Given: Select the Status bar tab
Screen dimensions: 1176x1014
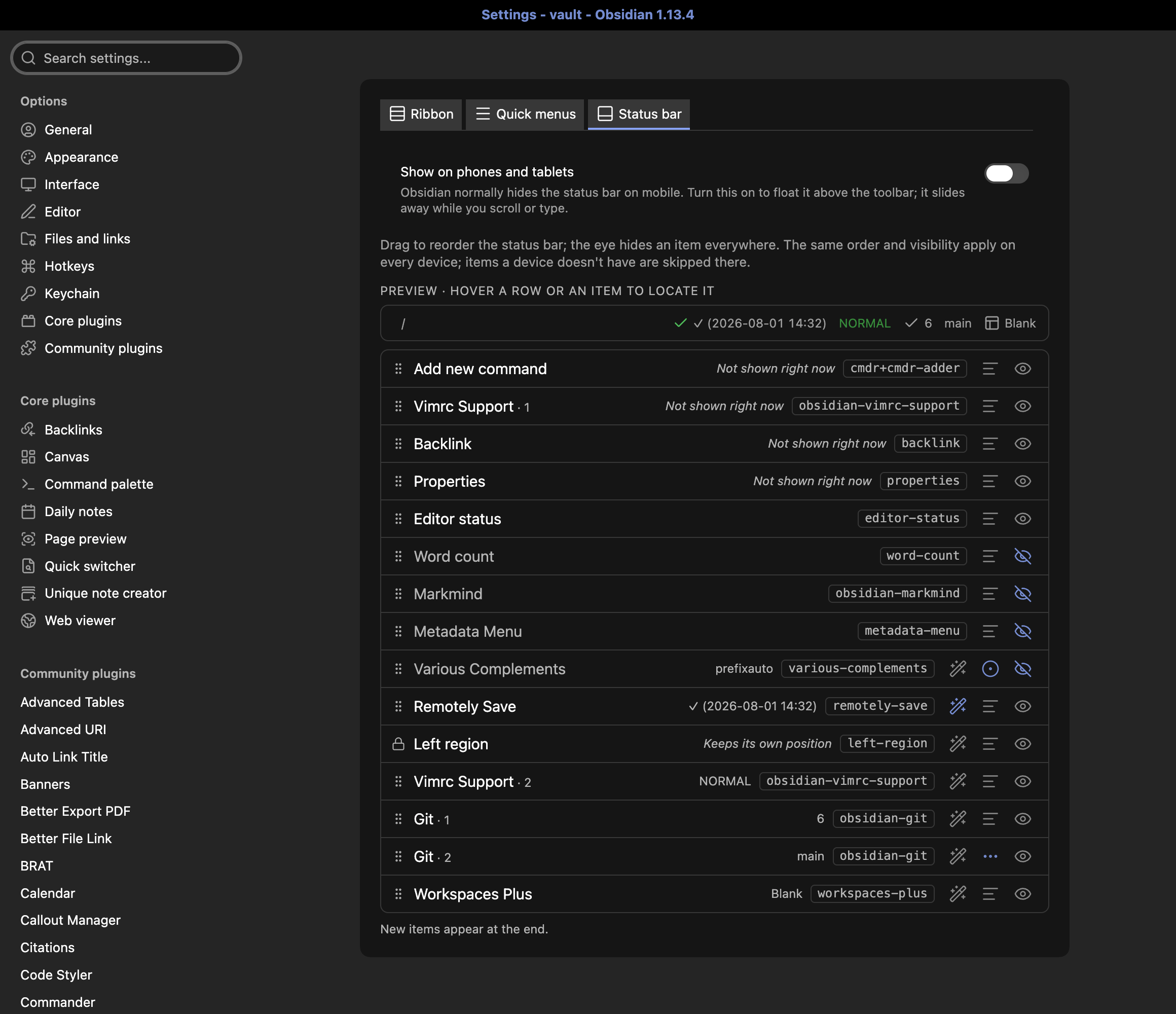Looking at the screenshot, I should click(x=639, y=114).
